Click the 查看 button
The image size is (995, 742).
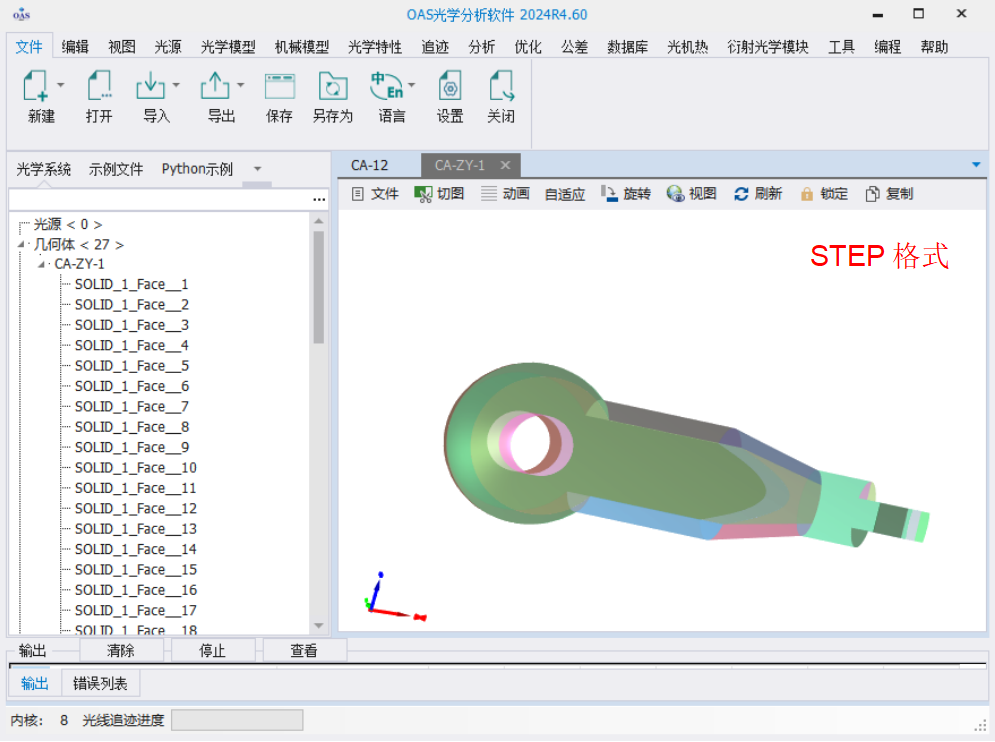[x=304, y=651]
